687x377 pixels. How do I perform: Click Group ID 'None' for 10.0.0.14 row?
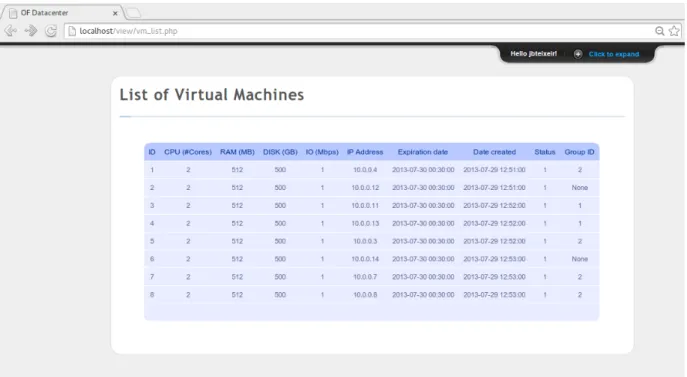(580, 259)
